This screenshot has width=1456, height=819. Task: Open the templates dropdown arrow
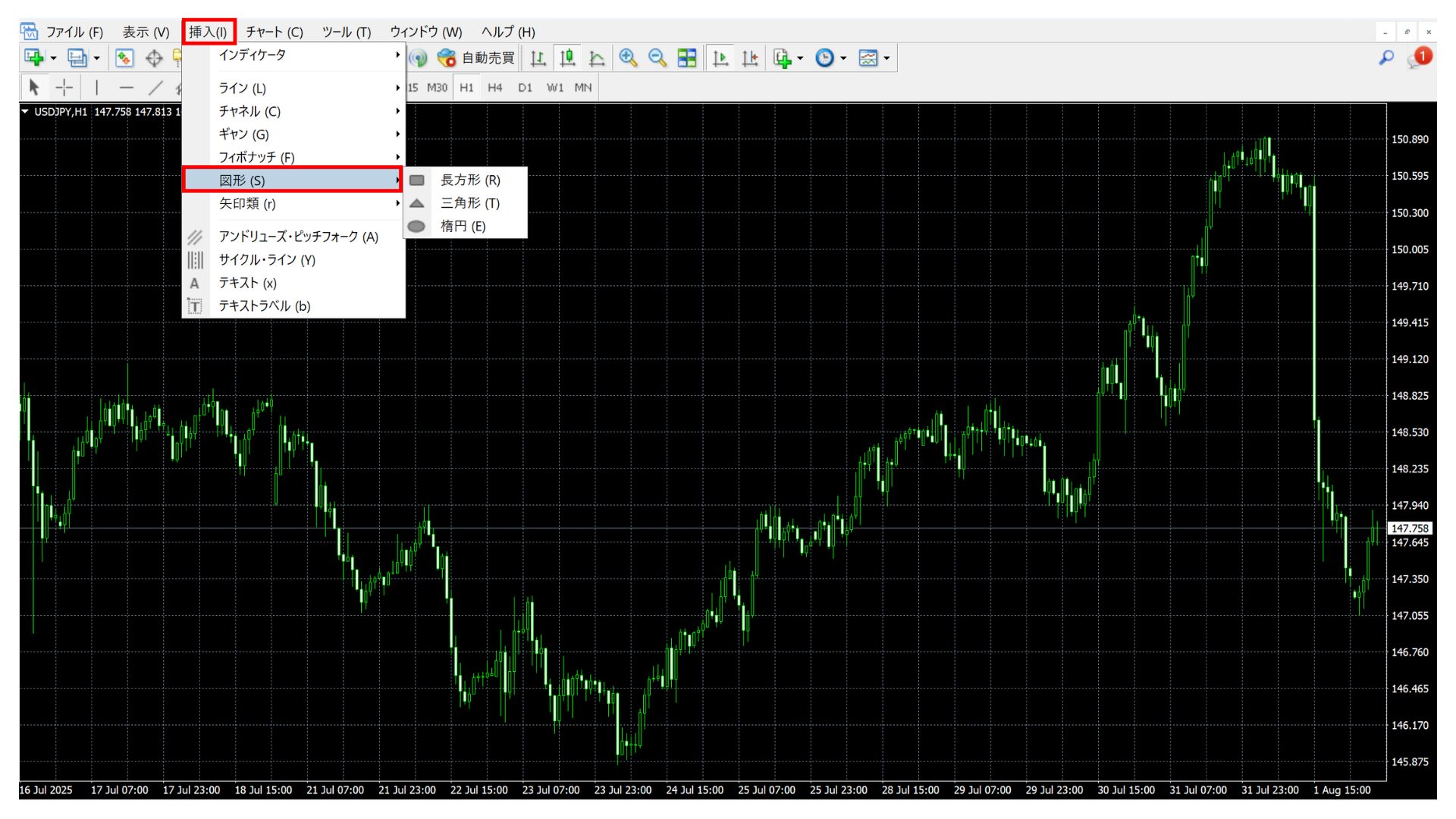coord(886,58)
